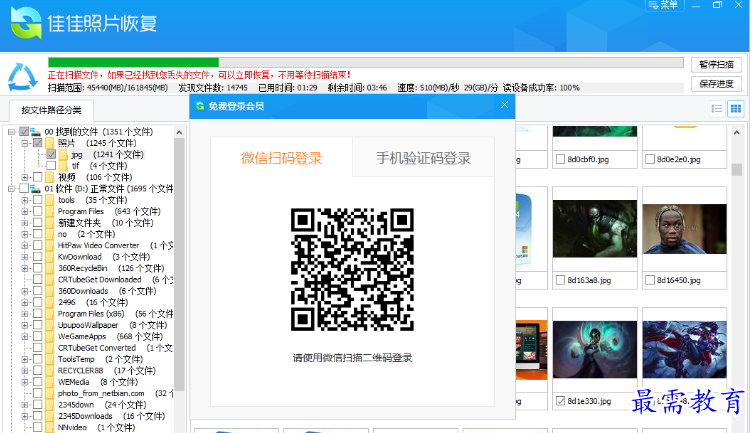The image size is (753, 433).
Task: Switch to 手机验证码登录 tab
Action: tap(423, 157)
